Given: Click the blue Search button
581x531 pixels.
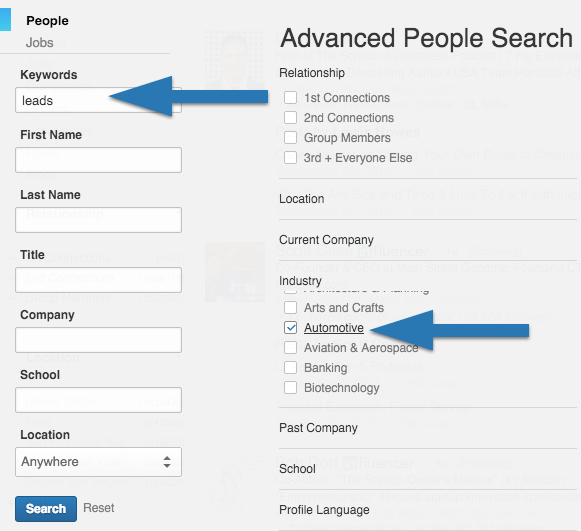Looking at the screenshot, I should (x=46, y=509).
